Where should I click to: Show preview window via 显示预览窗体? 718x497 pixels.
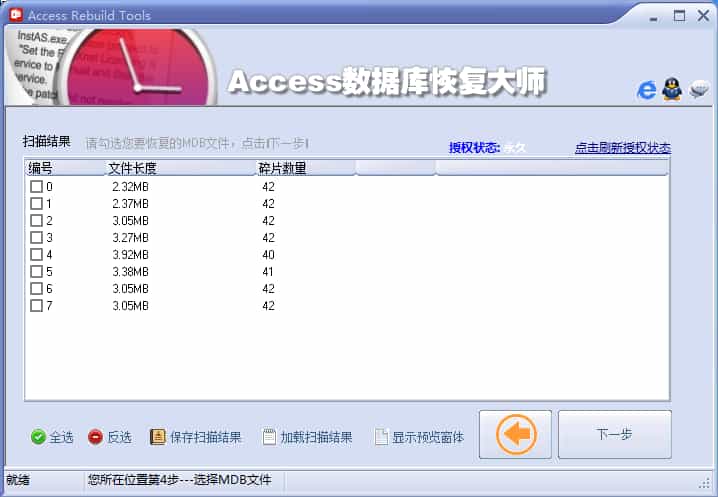point(428,437)
